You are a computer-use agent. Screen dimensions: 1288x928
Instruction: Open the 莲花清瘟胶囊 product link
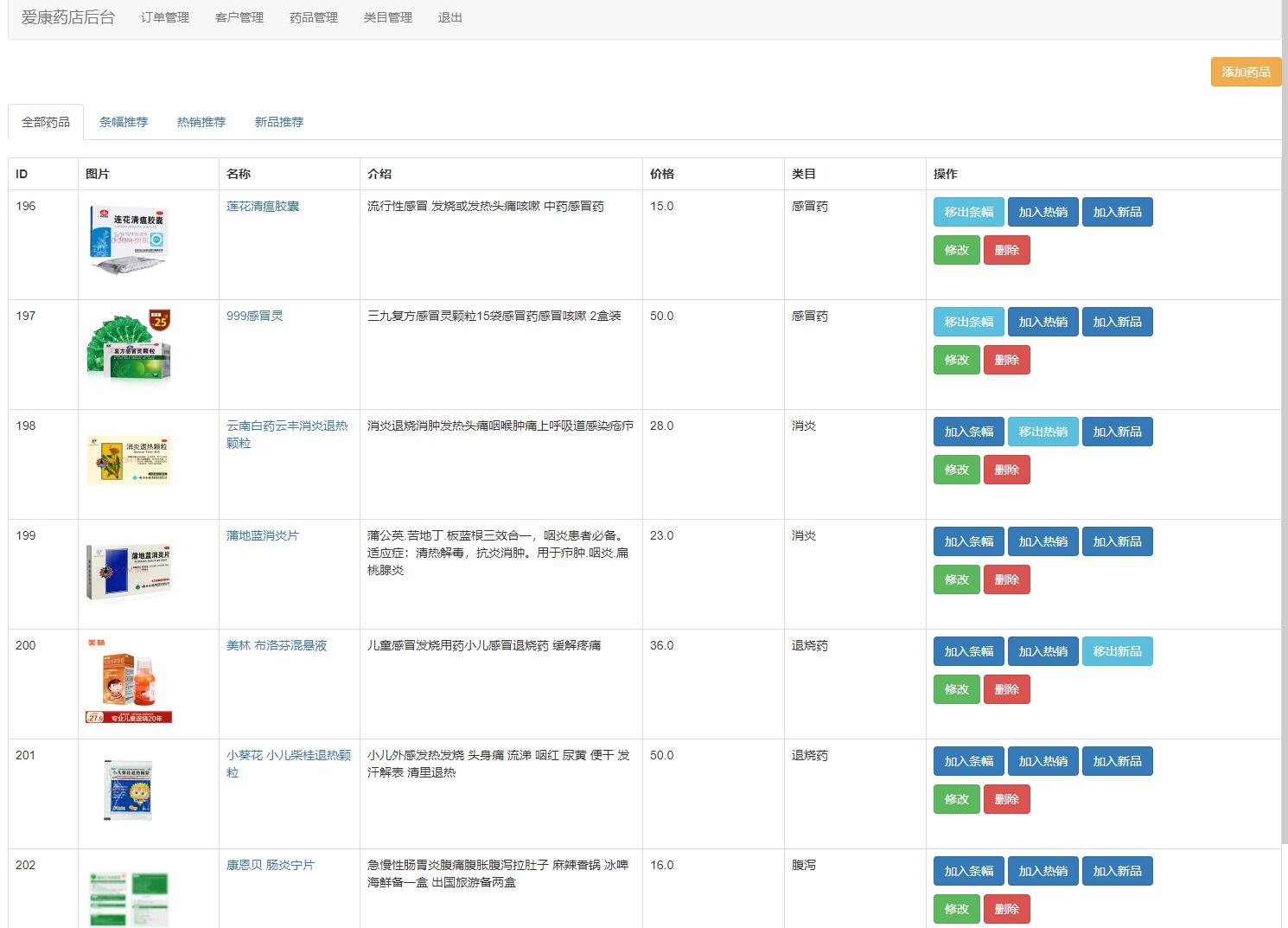[x=264, y=206]
